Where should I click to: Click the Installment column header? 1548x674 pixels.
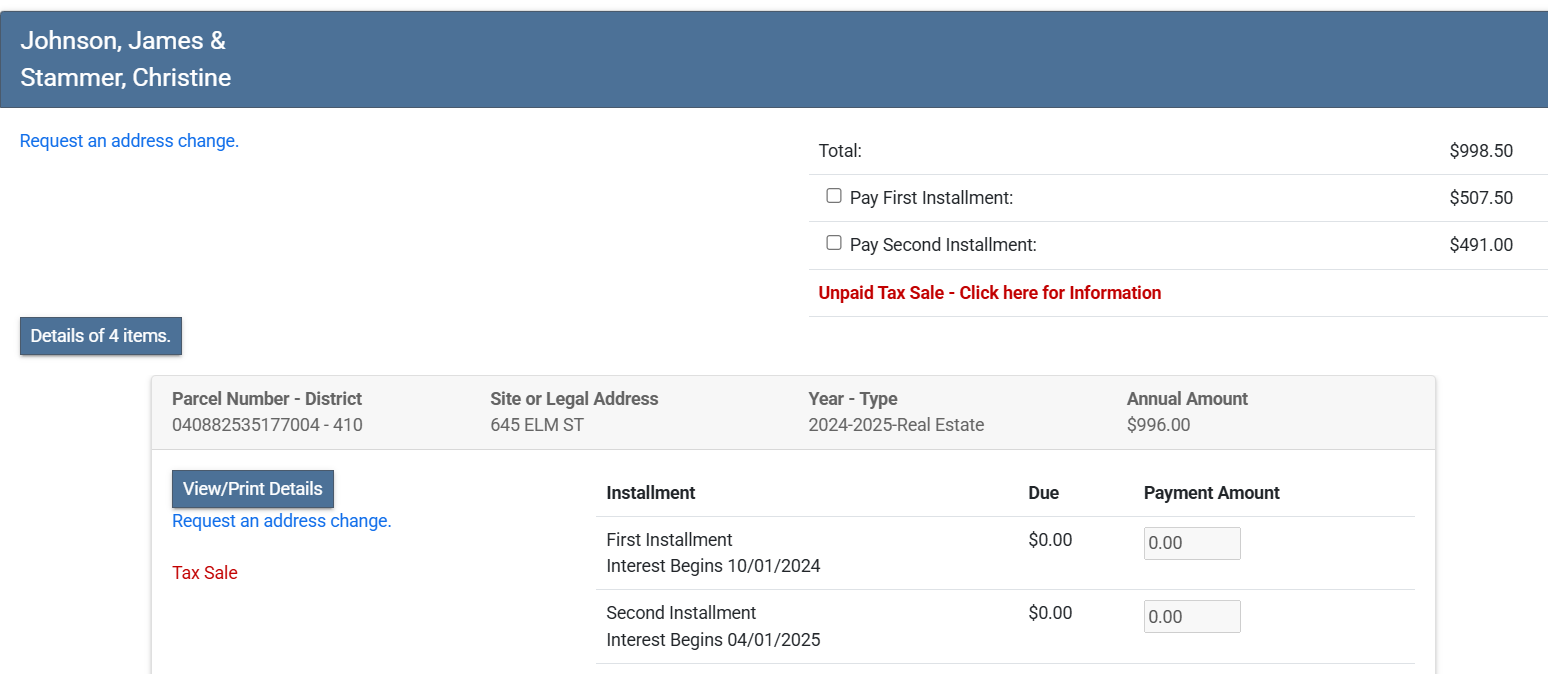(651, 493)
